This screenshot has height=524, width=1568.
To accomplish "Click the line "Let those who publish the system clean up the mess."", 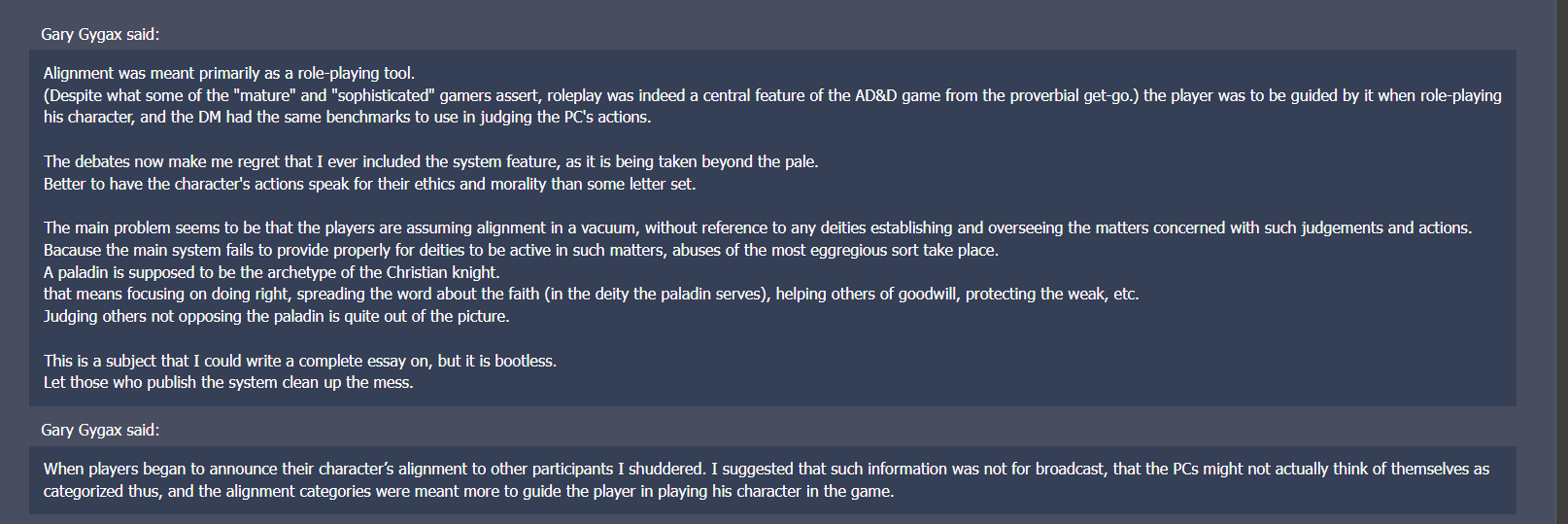I will pyautogui.click(x=228, y=382).
